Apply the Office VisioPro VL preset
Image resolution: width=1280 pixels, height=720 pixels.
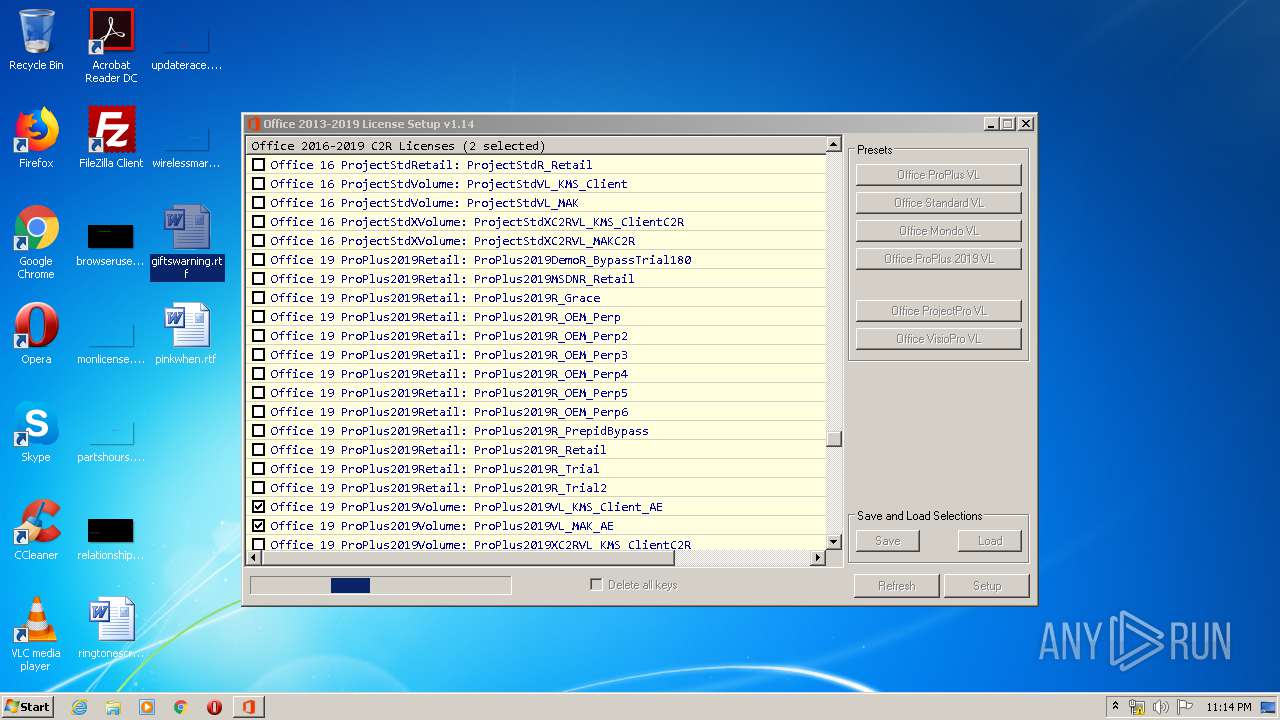coord(938,339)
